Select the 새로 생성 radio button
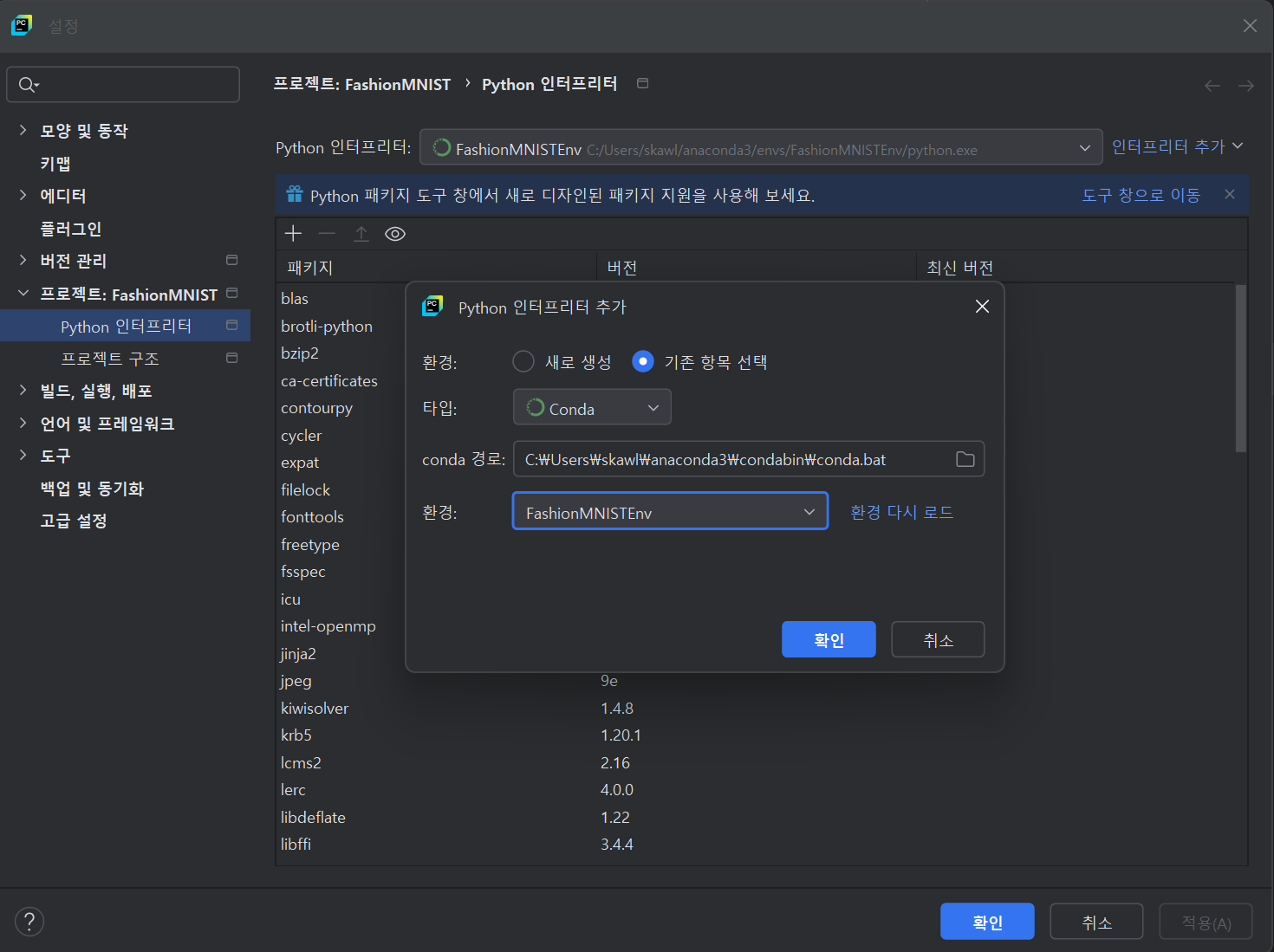The image size is (1274, 952). (x=523, y=361)
